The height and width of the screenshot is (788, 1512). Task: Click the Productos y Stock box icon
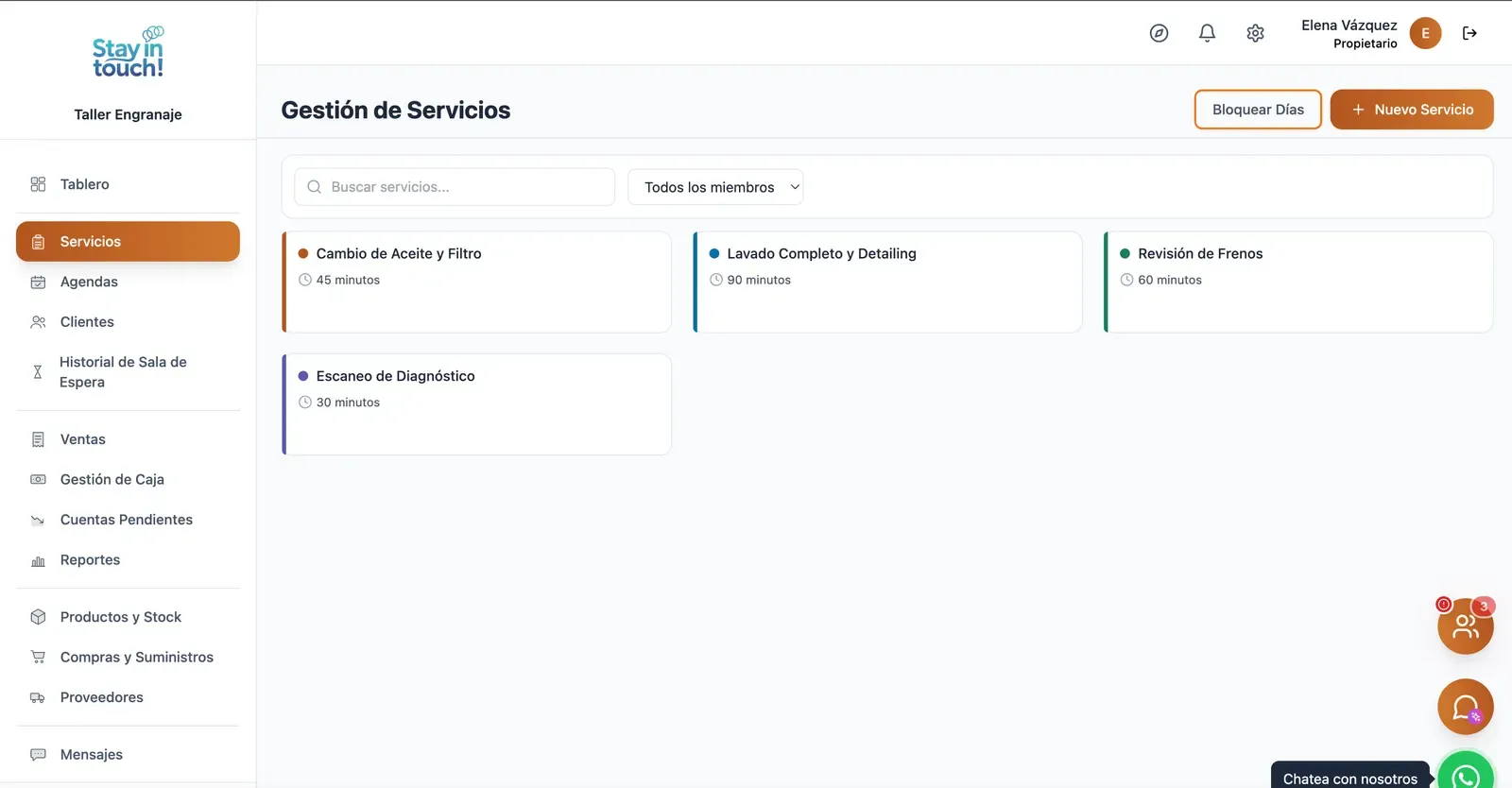coord(38,617)
